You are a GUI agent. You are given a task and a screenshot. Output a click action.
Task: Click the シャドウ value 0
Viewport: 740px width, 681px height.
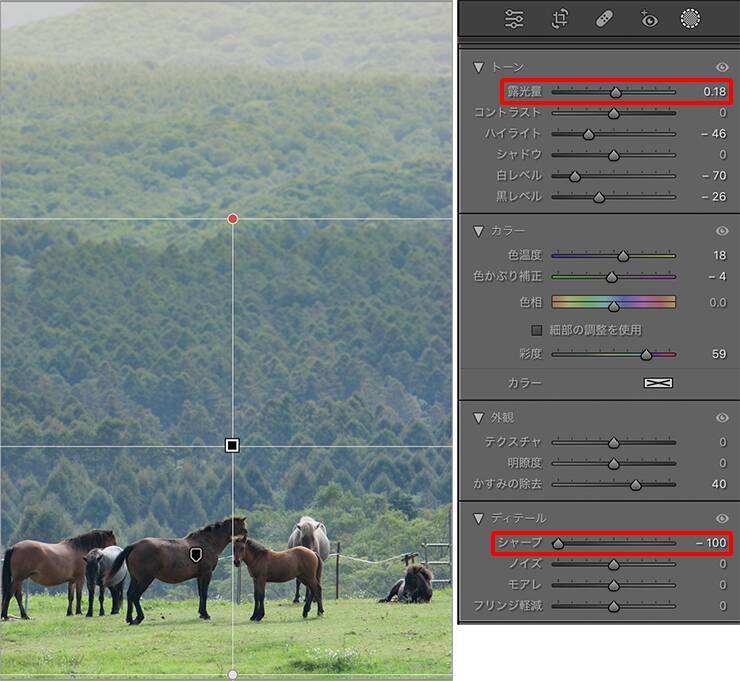pos(723,154)
